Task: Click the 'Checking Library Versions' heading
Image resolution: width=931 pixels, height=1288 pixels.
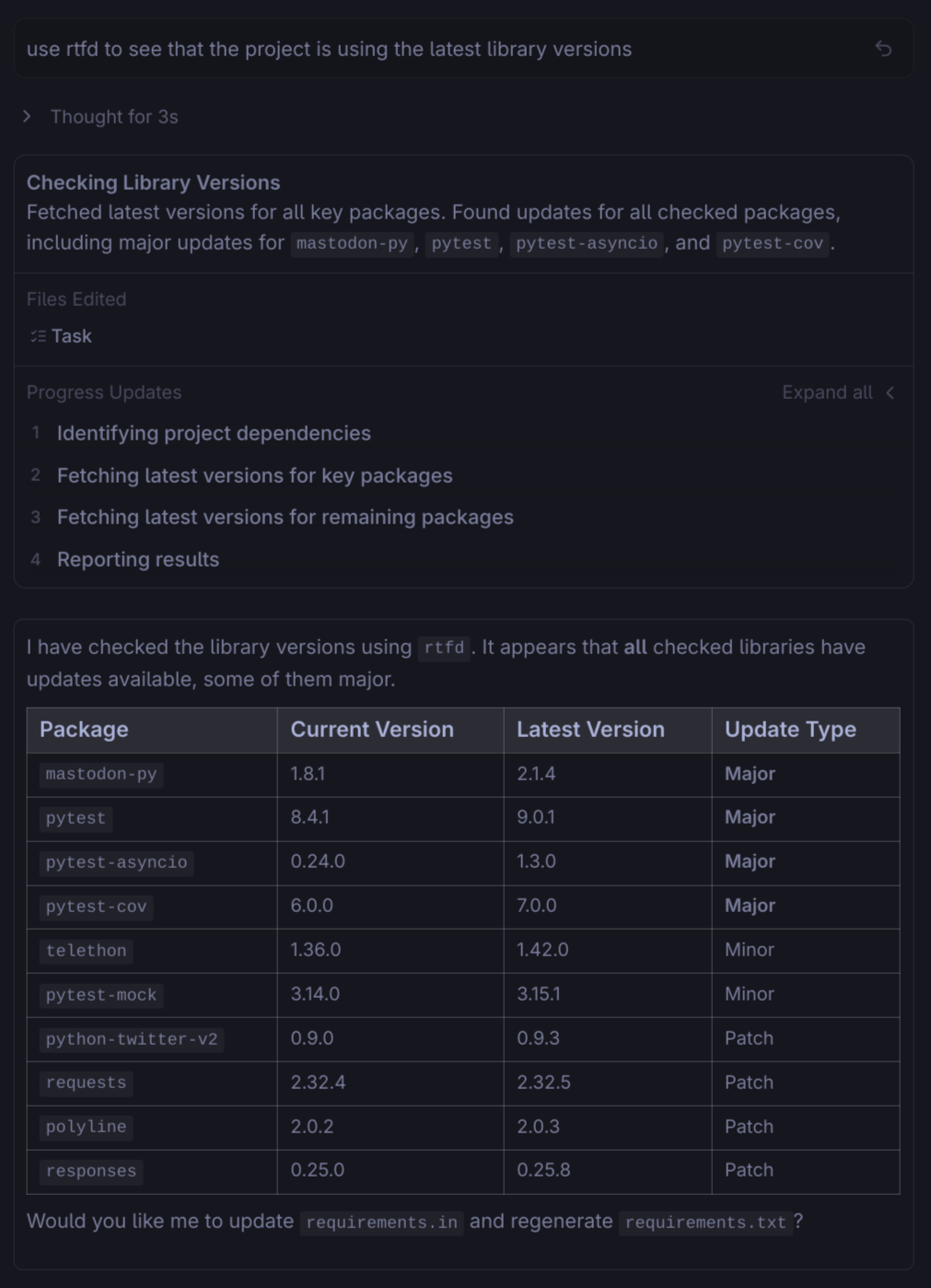Action: tap(153, 182)
